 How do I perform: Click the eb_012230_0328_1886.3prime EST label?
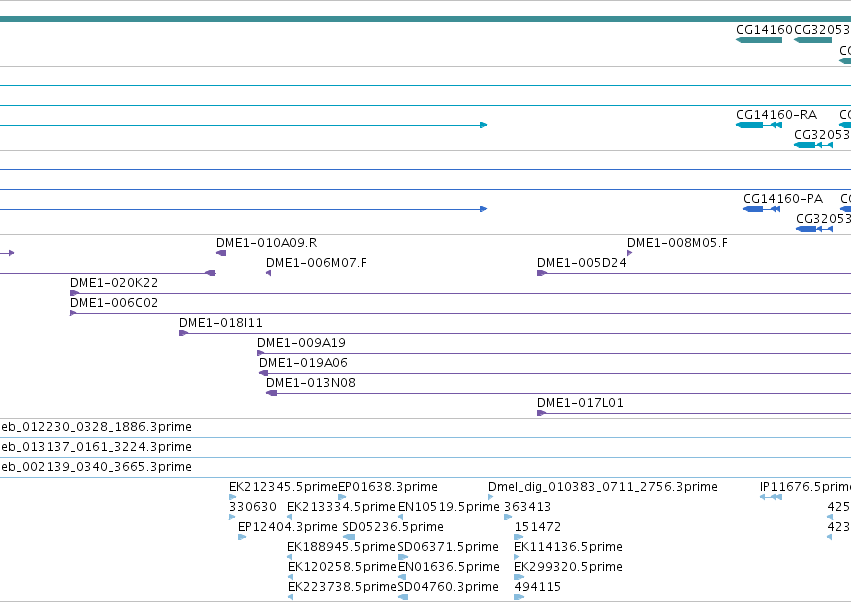96,427
